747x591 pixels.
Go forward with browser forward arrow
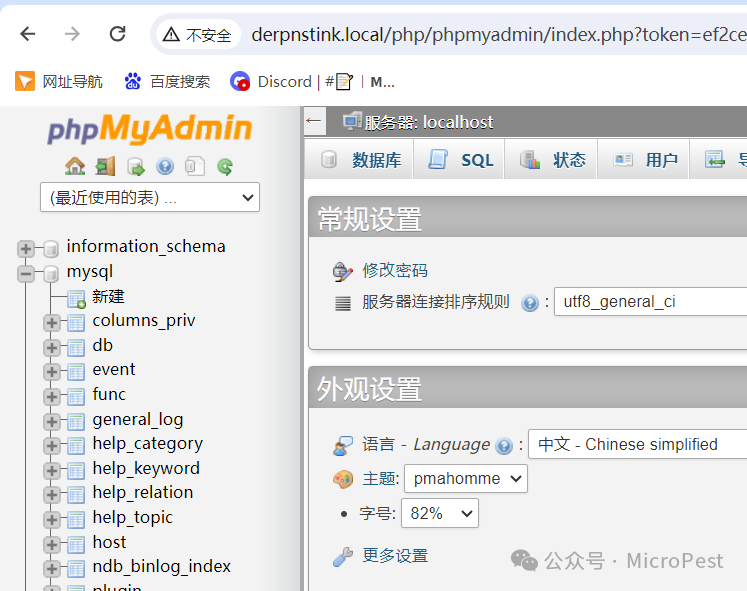click(72, 34)
